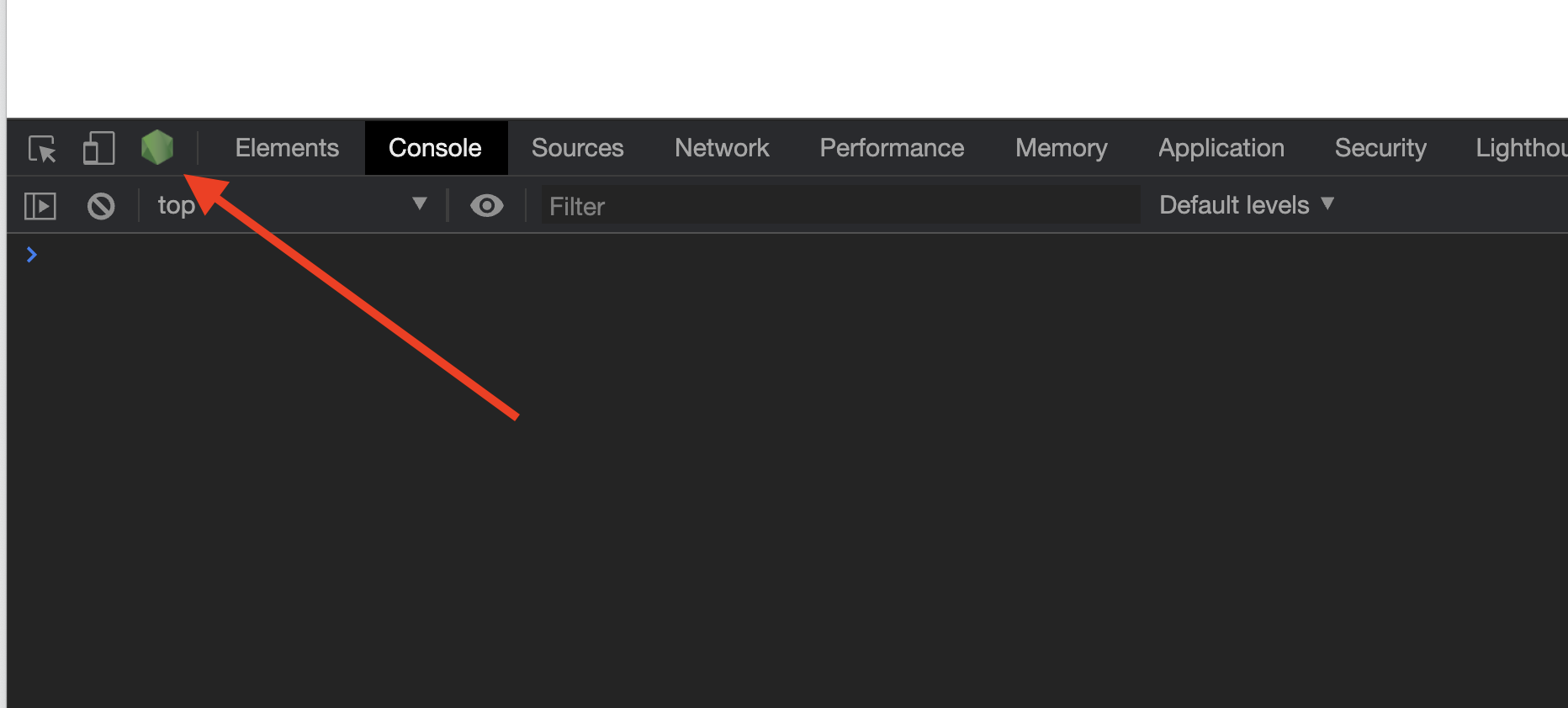Open the Default levels dropdown
The width and height of the screenshot is (1568, 708).
tap(1246, 205)
